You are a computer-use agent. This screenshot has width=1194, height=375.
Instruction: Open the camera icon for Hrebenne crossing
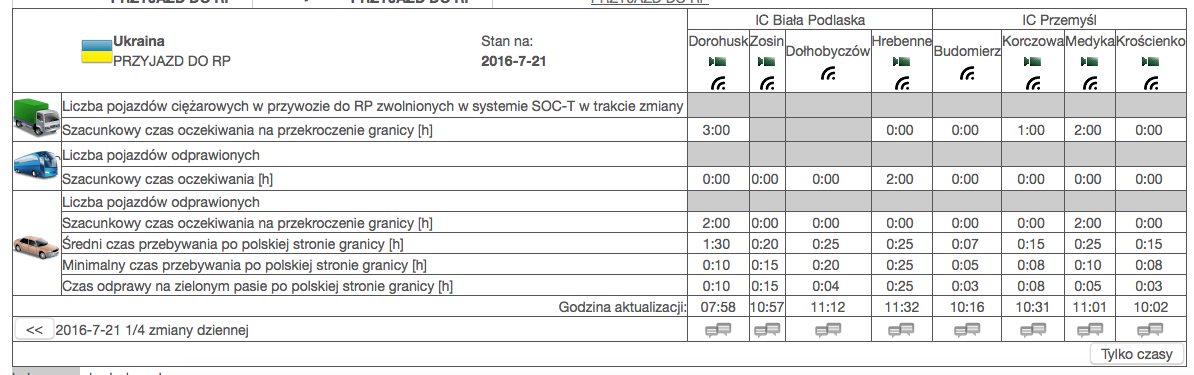[901, 62]
